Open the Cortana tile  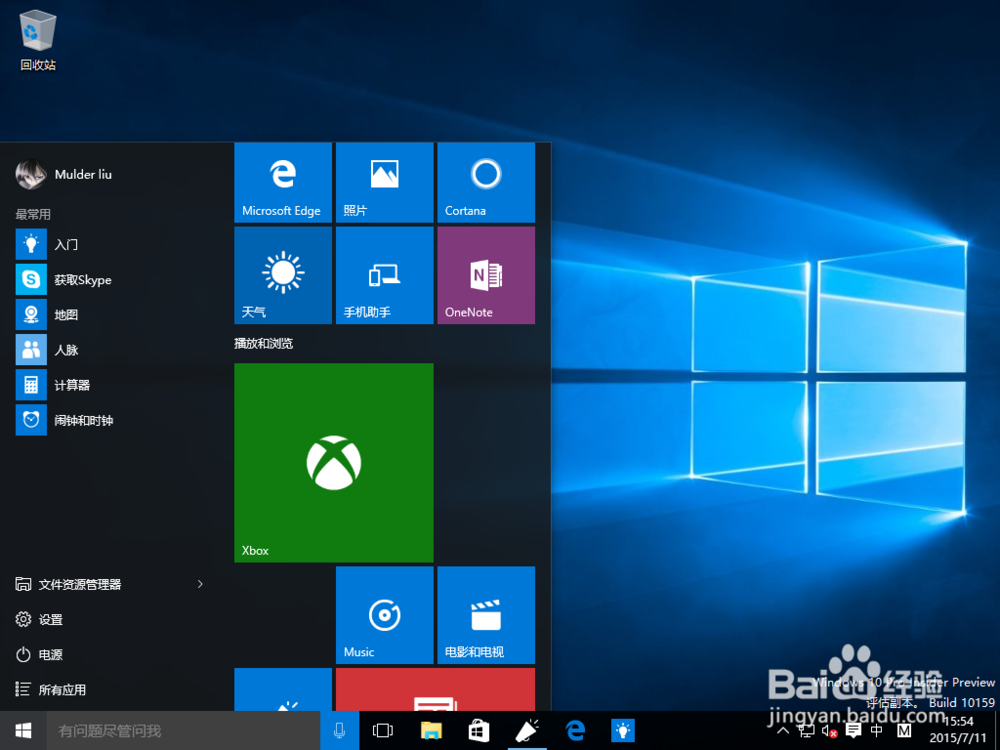click(486, 182)
